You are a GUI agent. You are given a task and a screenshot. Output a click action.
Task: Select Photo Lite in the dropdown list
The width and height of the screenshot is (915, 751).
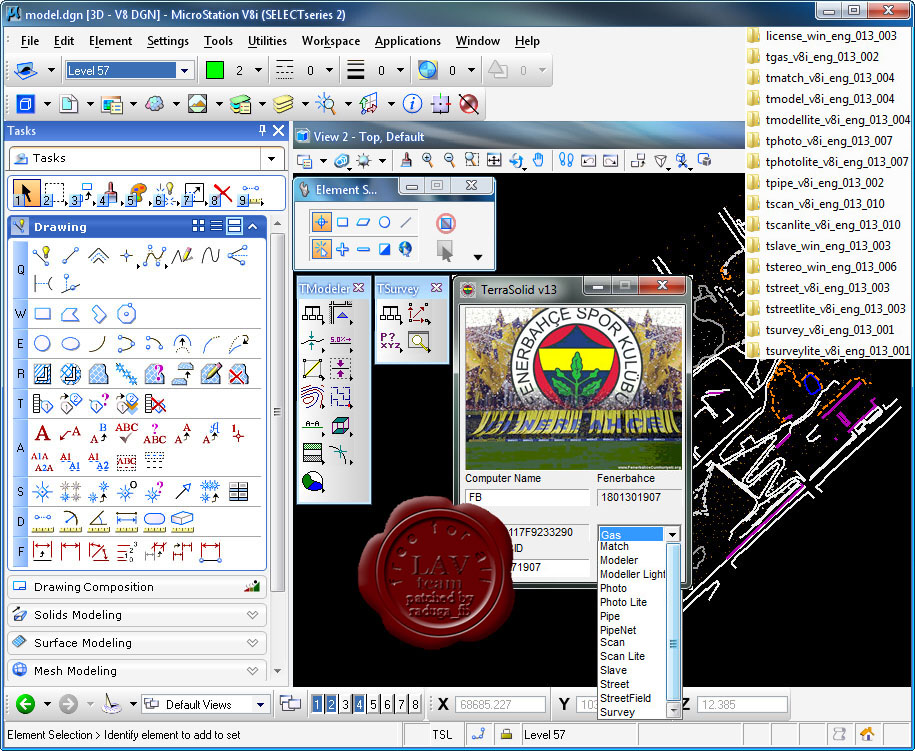tap(623, 602)
